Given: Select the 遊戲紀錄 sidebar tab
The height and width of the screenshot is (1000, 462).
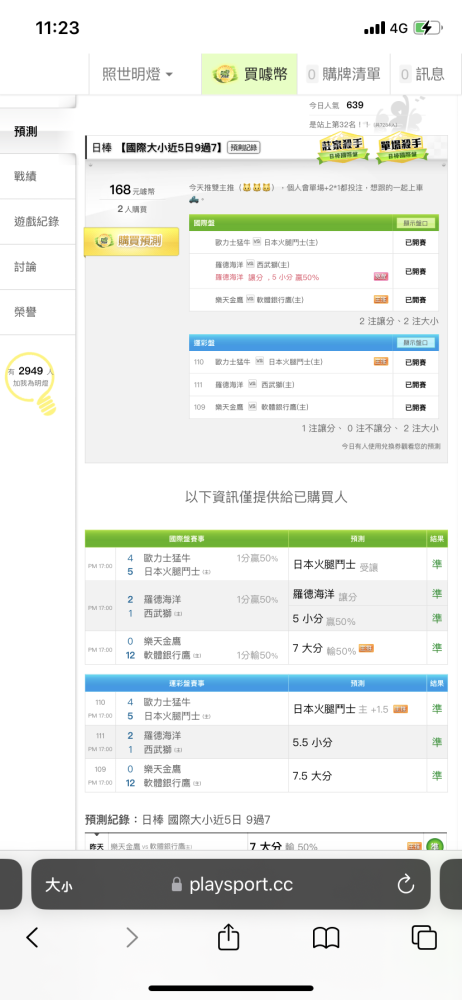Looking at the screenshot, I should pyautogui.click(x=38, y=222).
